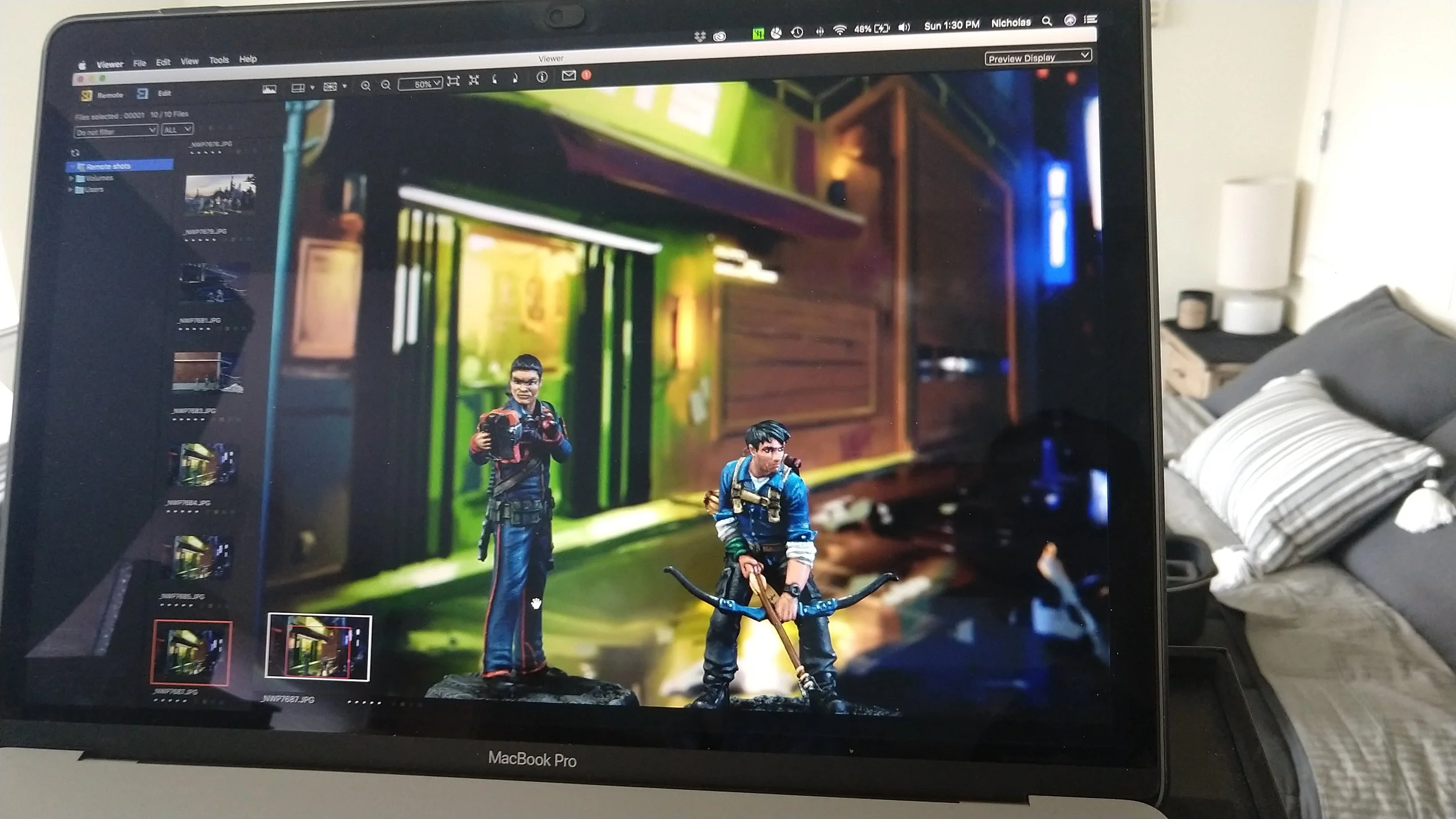Rotate image left using the toolbar icon

(x=494, y=79)
